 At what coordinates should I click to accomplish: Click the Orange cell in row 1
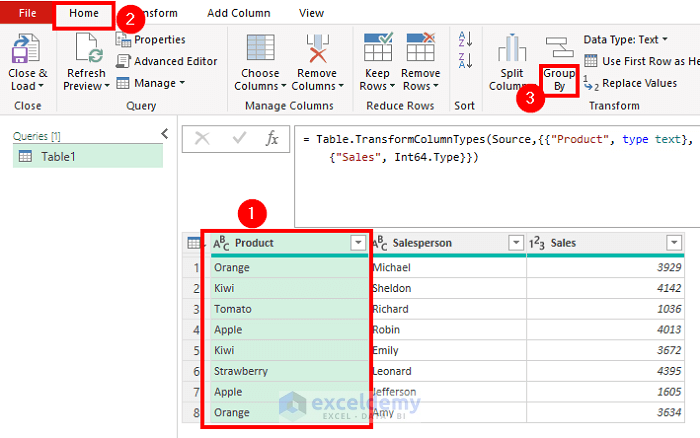coord(289,267)
